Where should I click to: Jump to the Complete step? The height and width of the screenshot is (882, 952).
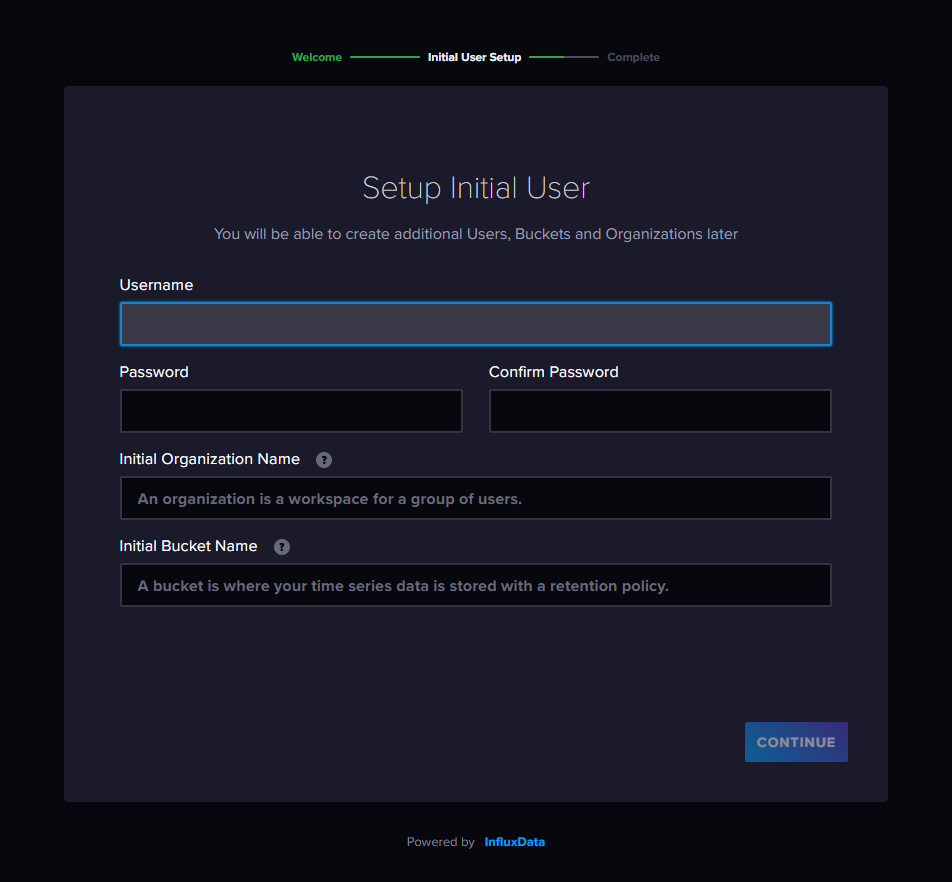click(633, 57)
